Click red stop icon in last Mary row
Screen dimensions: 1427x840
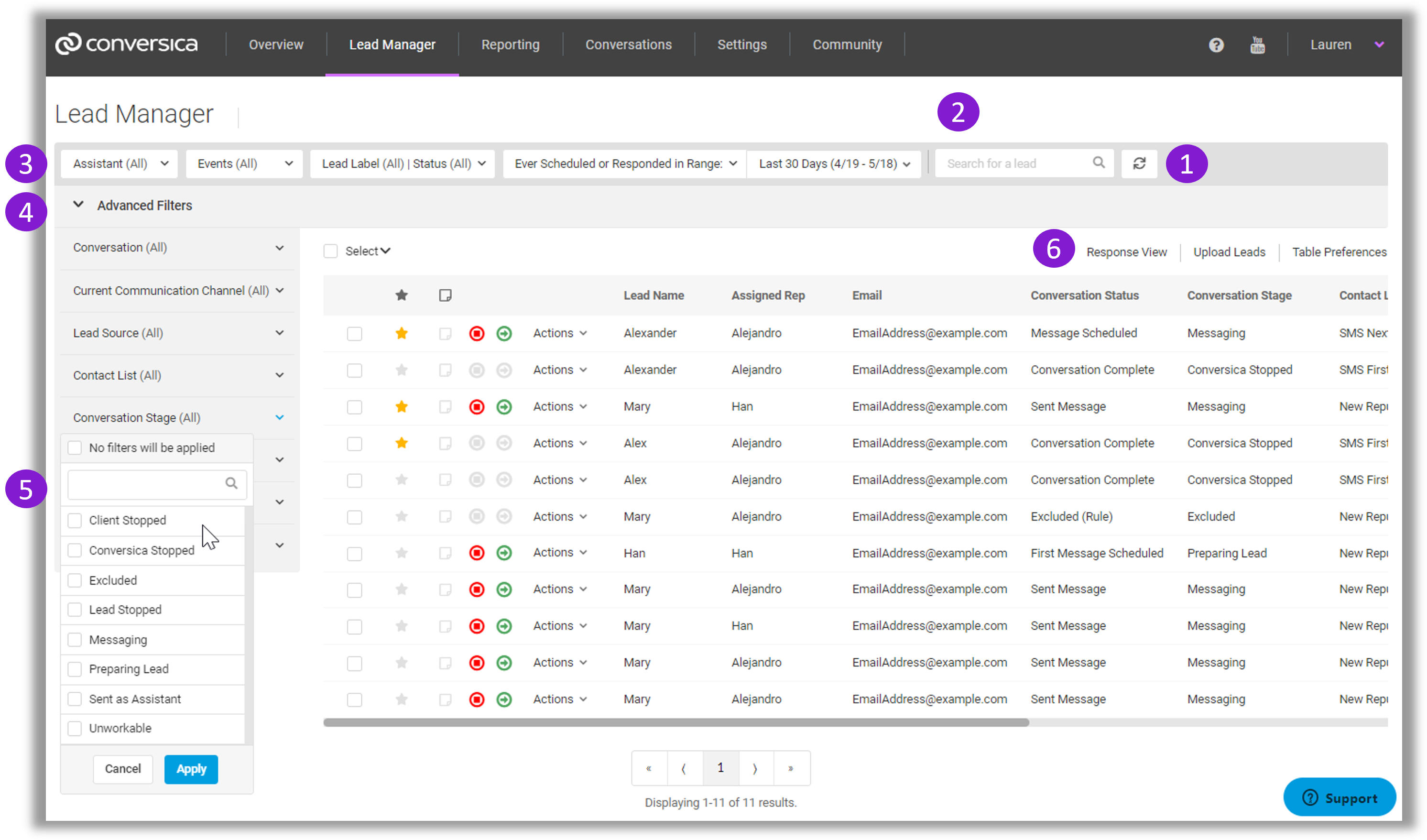click(x=477, y=699)
